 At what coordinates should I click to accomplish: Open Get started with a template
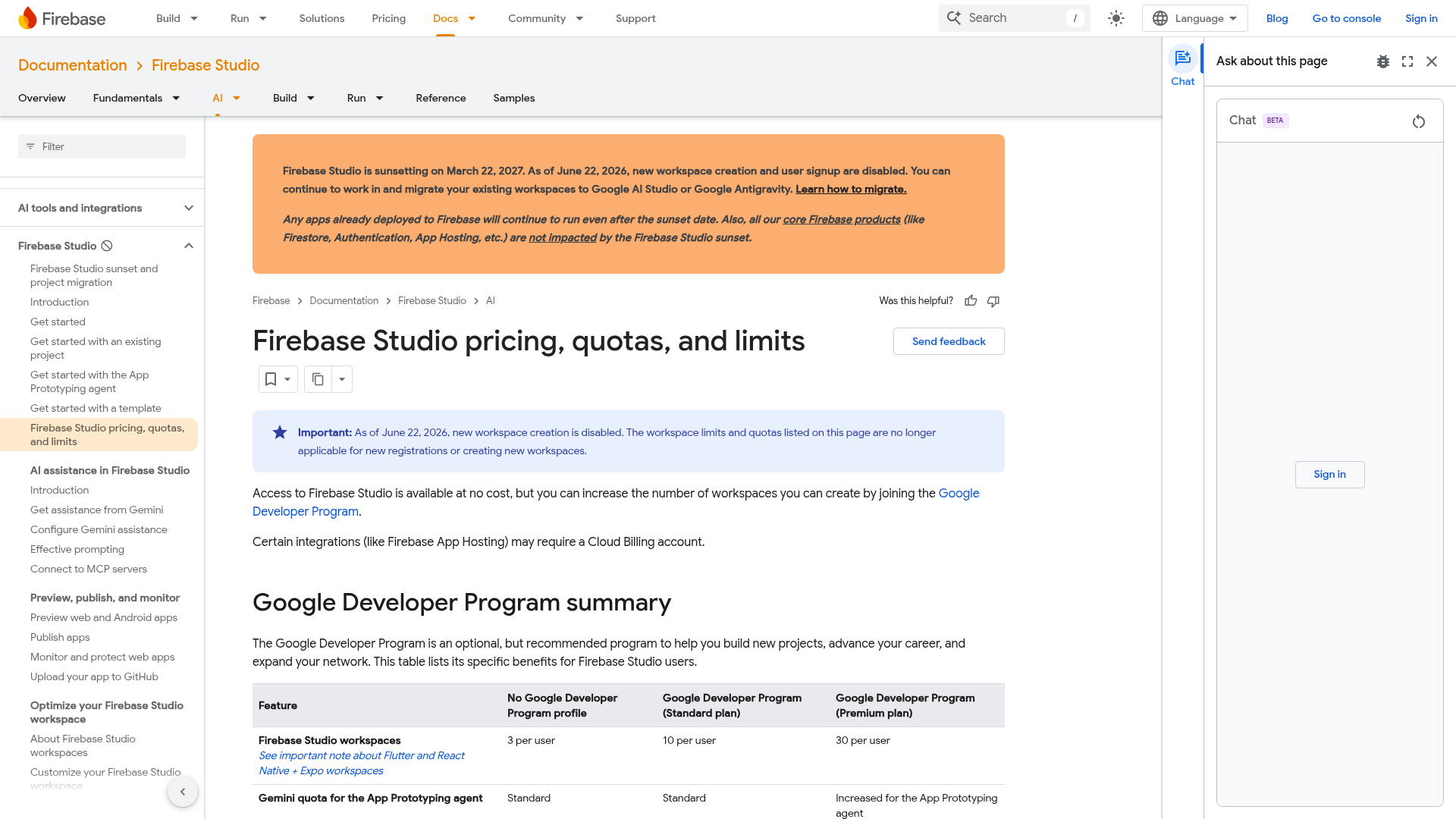tap(96, 408)
